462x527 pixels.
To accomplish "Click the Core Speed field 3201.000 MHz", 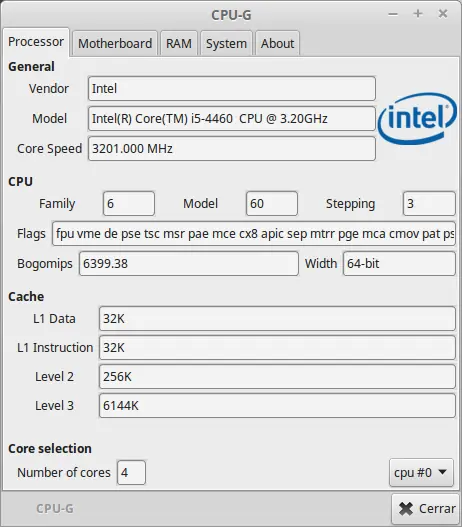I will click(232, 149).
